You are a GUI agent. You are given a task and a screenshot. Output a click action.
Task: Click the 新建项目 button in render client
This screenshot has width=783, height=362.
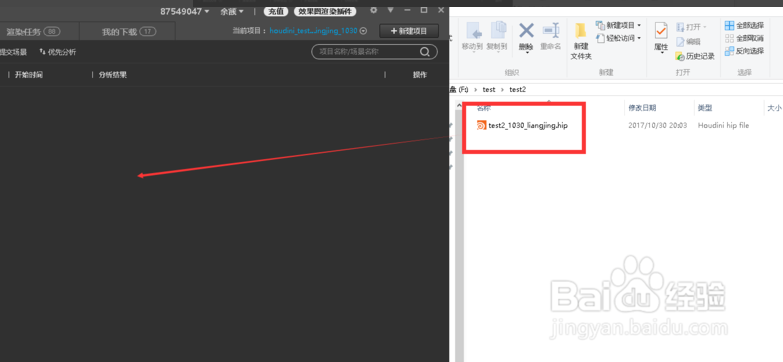pyautogui.click(x=409, y=31)
